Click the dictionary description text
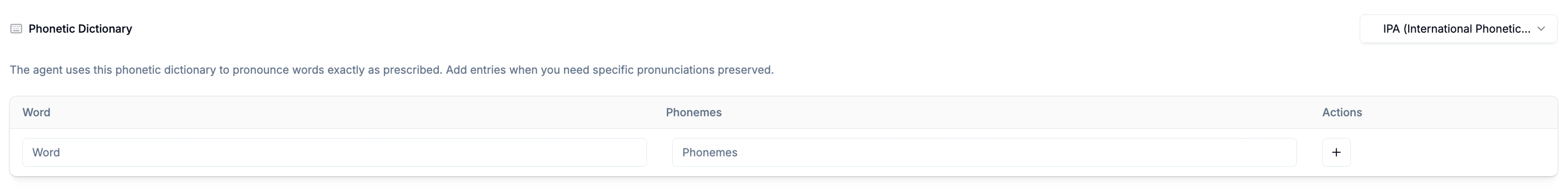 [x=392, y=70]
